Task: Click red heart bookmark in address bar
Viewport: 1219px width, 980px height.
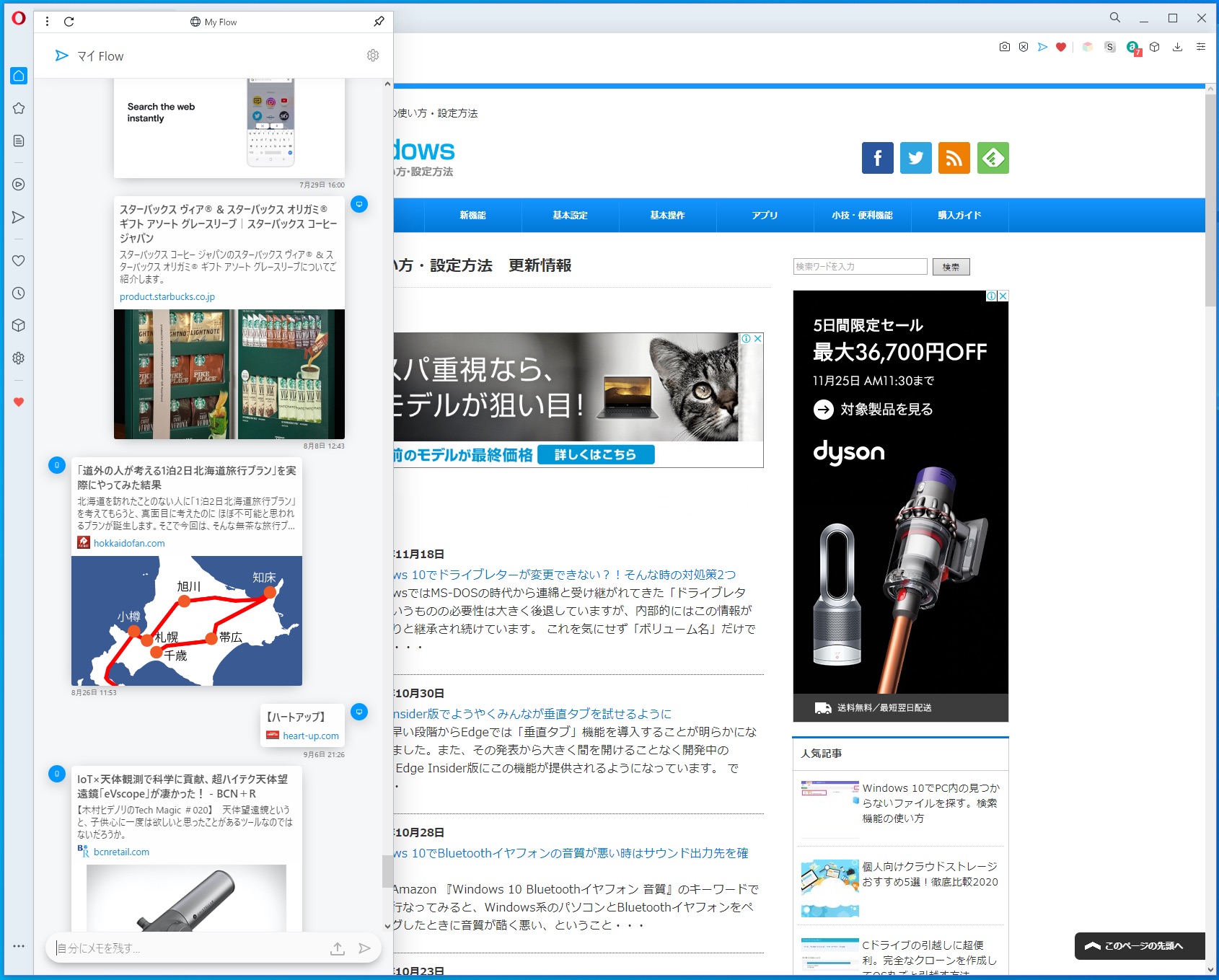Action: [1061, 47]
